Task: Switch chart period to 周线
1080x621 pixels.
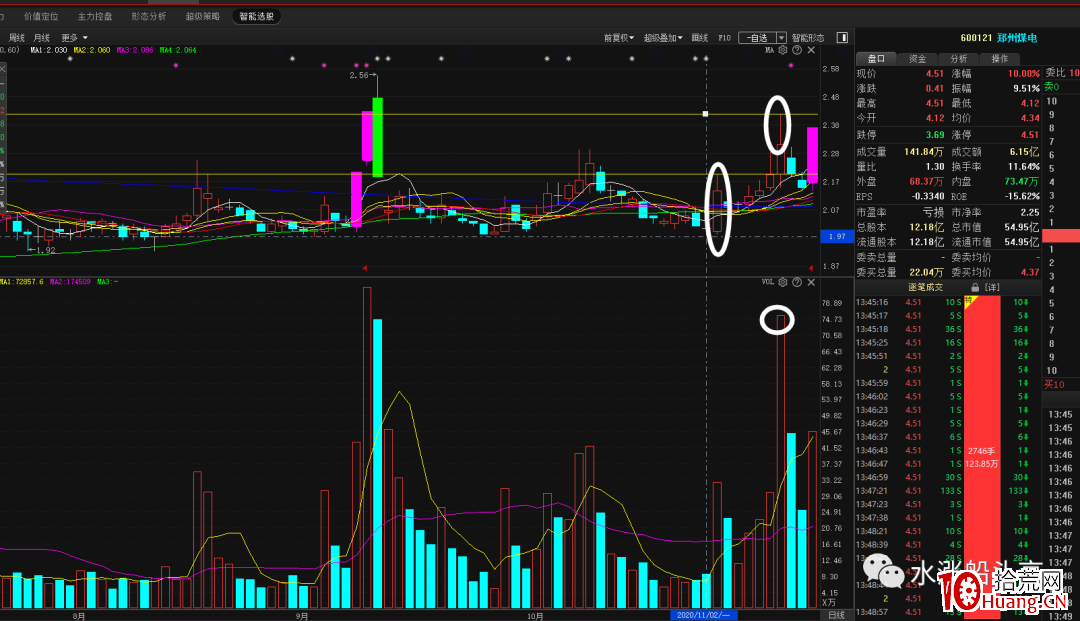Action: pos(17,38)
